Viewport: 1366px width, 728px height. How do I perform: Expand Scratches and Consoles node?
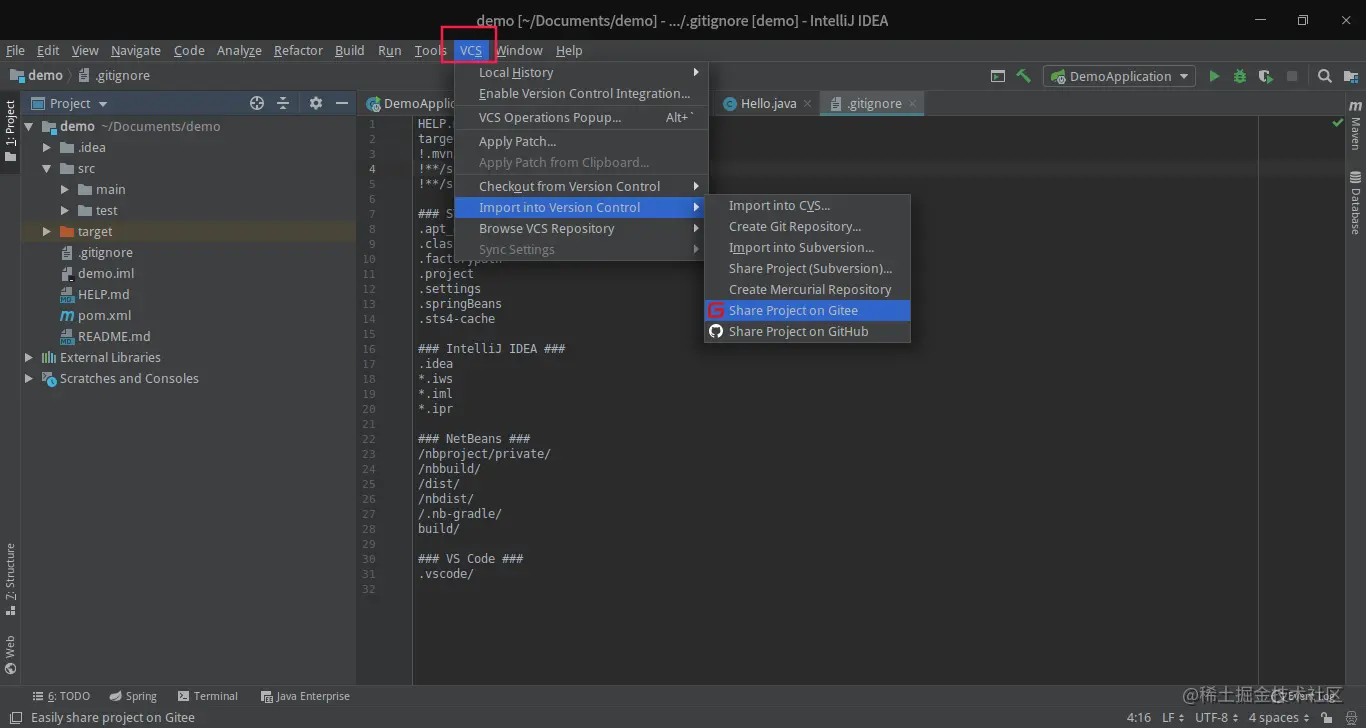29,379
